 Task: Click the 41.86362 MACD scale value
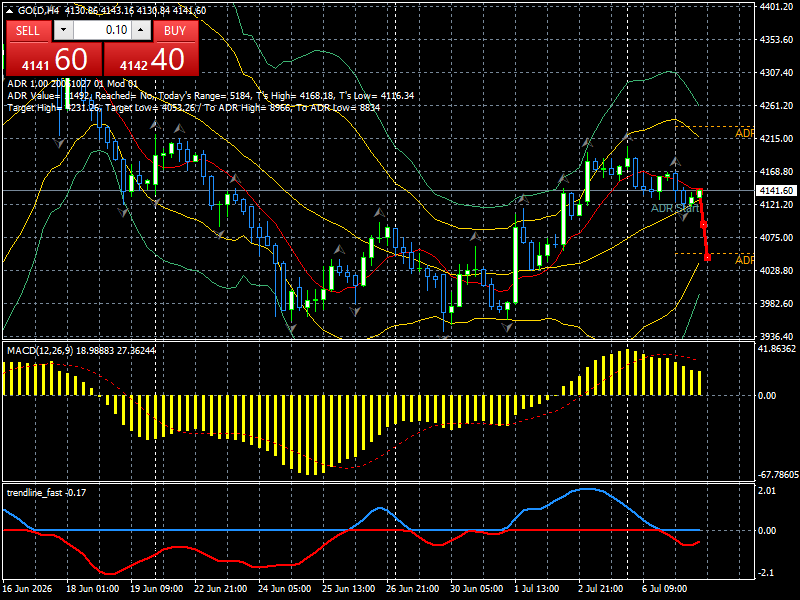[777, 349]
